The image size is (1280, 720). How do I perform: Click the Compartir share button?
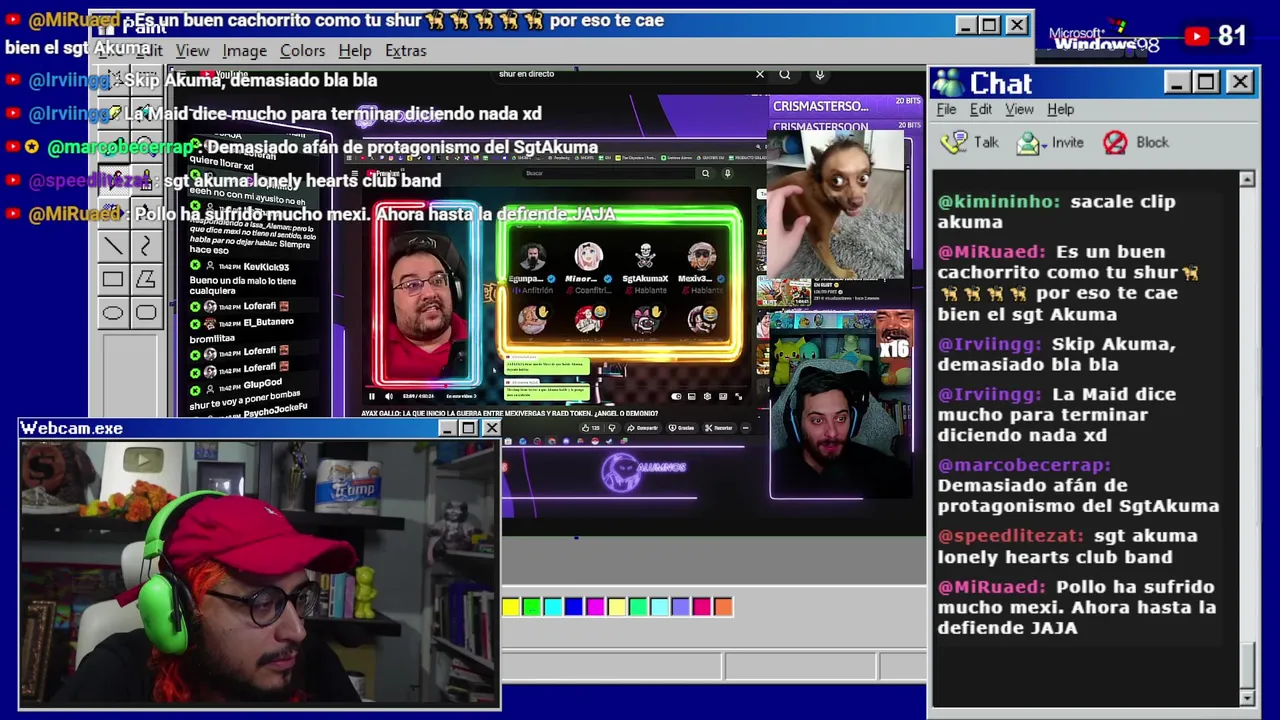click(x=645, y=428)
